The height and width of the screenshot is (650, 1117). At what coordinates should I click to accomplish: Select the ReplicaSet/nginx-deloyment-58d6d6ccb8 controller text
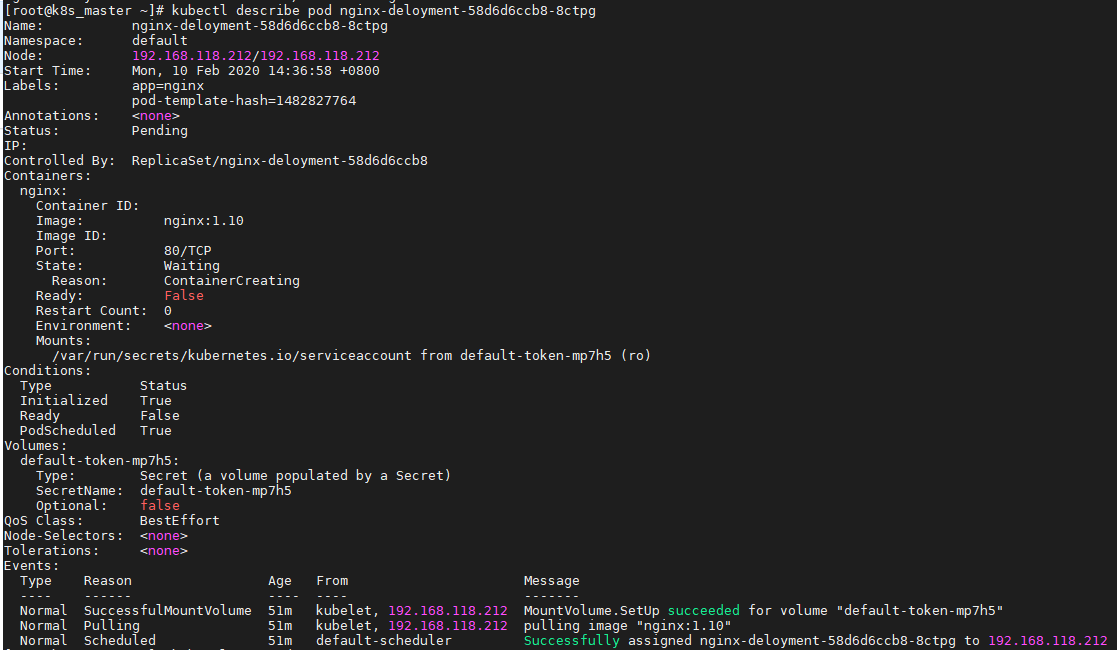tap(279, 161)
